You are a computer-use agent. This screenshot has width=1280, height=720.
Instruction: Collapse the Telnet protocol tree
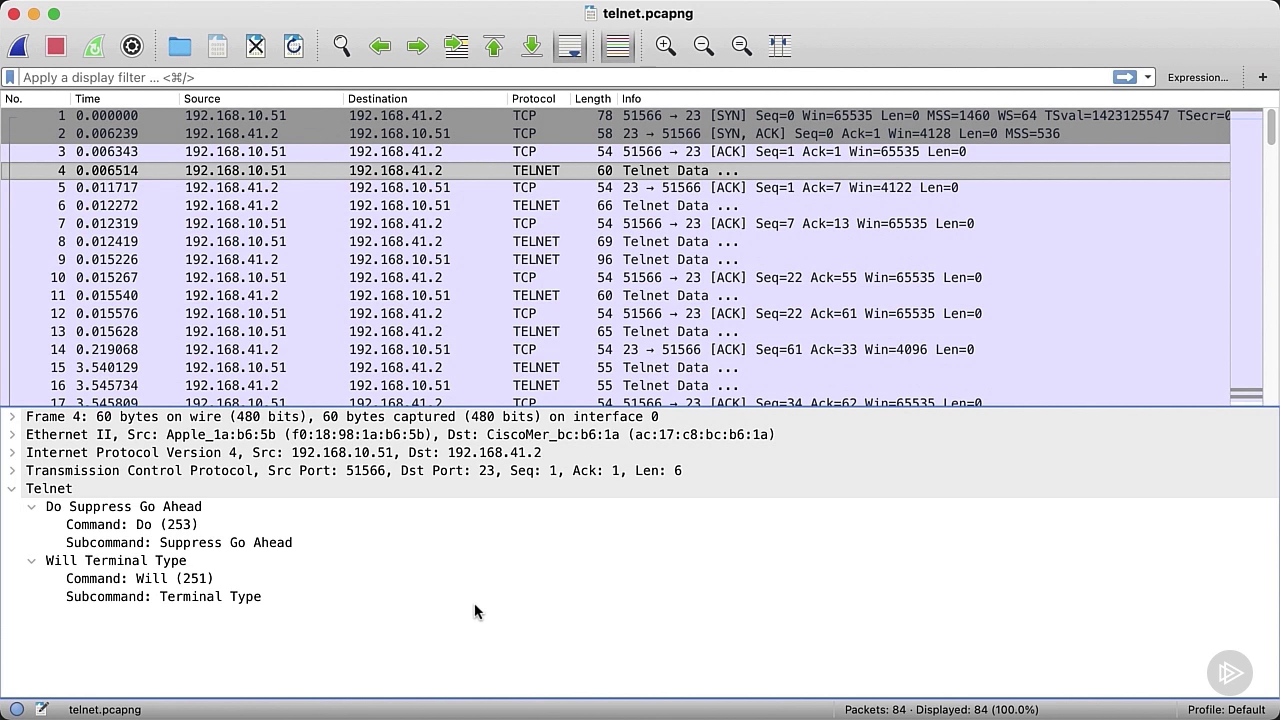[x=12, y=489]
